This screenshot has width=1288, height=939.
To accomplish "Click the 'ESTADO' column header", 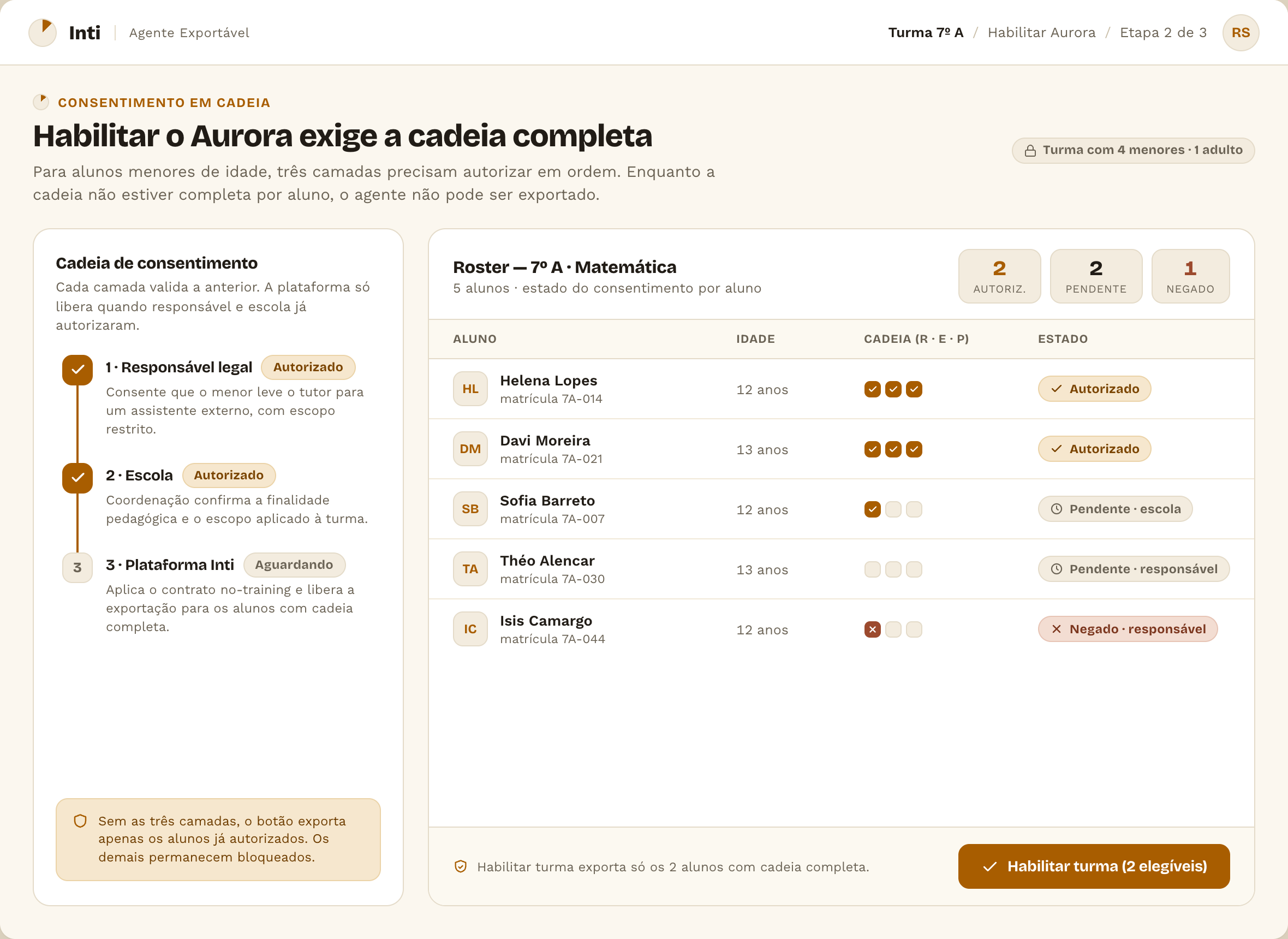I will tap(1063, 339).
